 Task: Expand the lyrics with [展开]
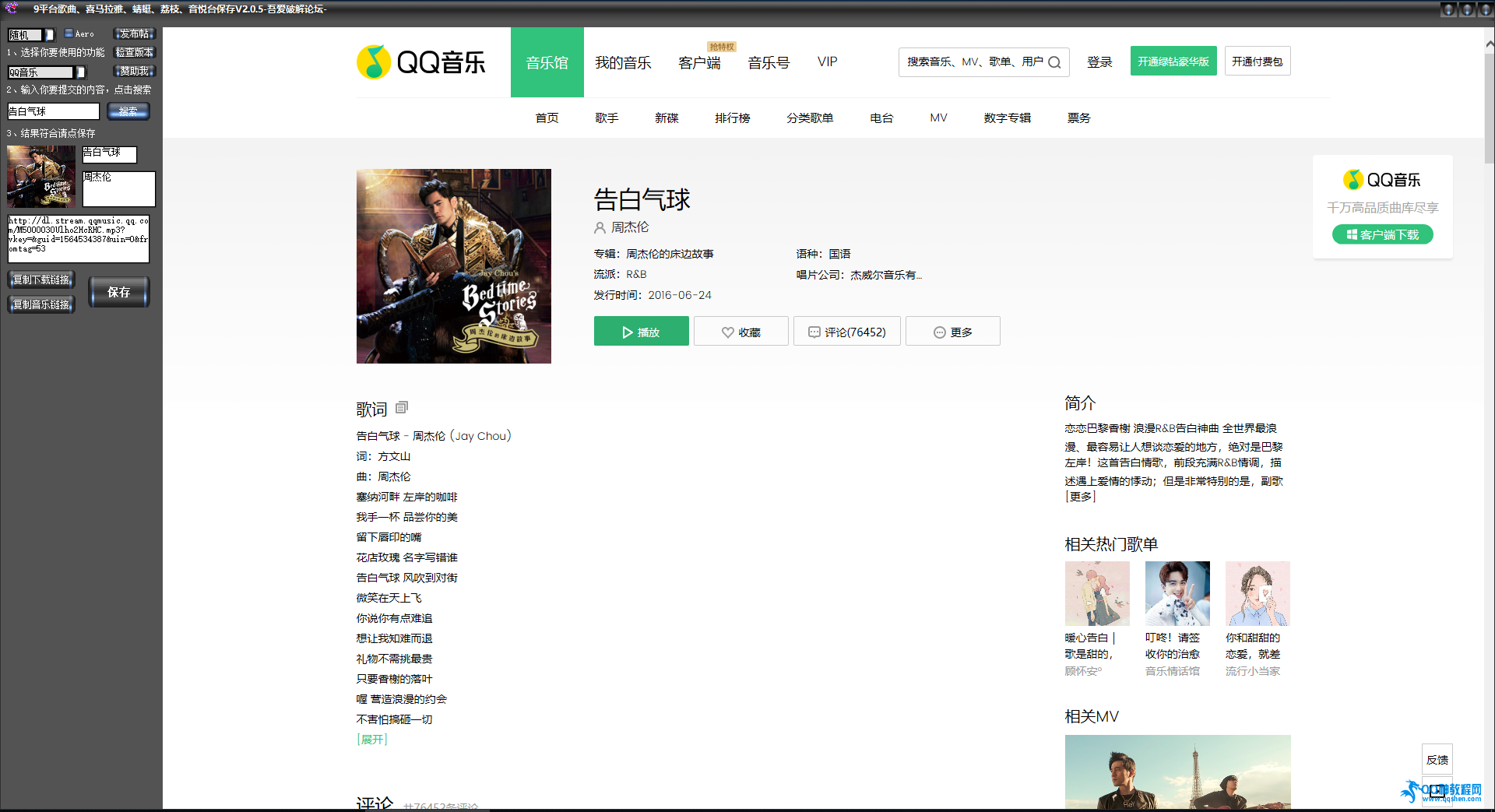[372, 740]
